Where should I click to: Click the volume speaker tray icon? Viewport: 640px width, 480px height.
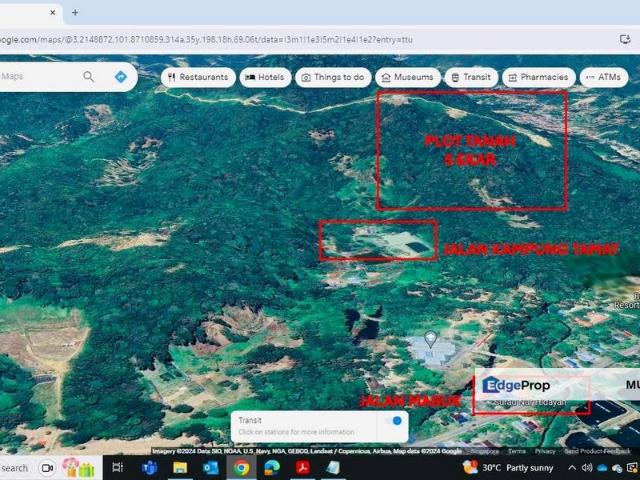(x=587, y=468)
